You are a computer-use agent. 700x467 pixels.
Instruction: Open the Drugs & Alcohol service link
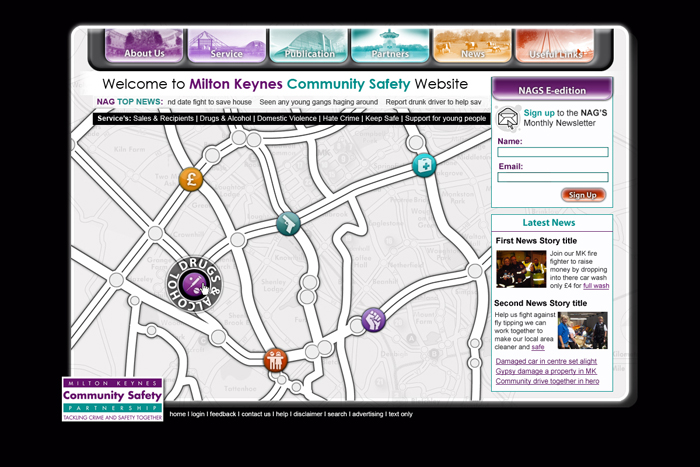click(225, 119)
